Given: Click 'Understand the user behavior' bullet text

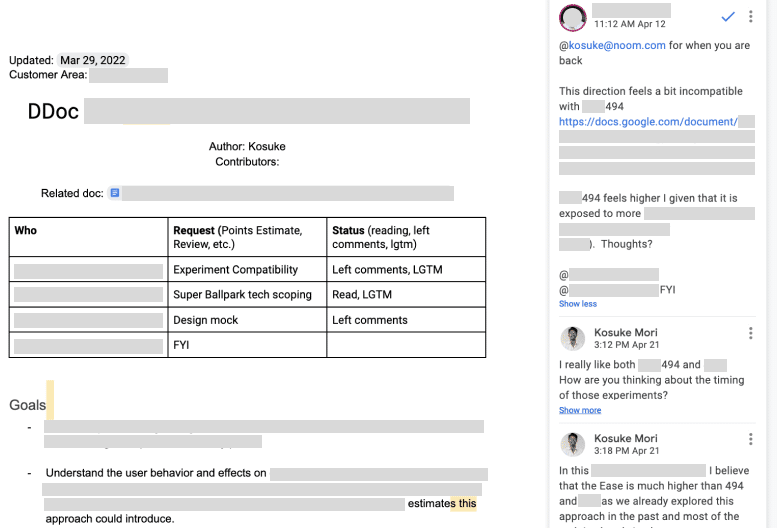Looking at the screenshot, I should pyautogui.click(x=156, y=473).
